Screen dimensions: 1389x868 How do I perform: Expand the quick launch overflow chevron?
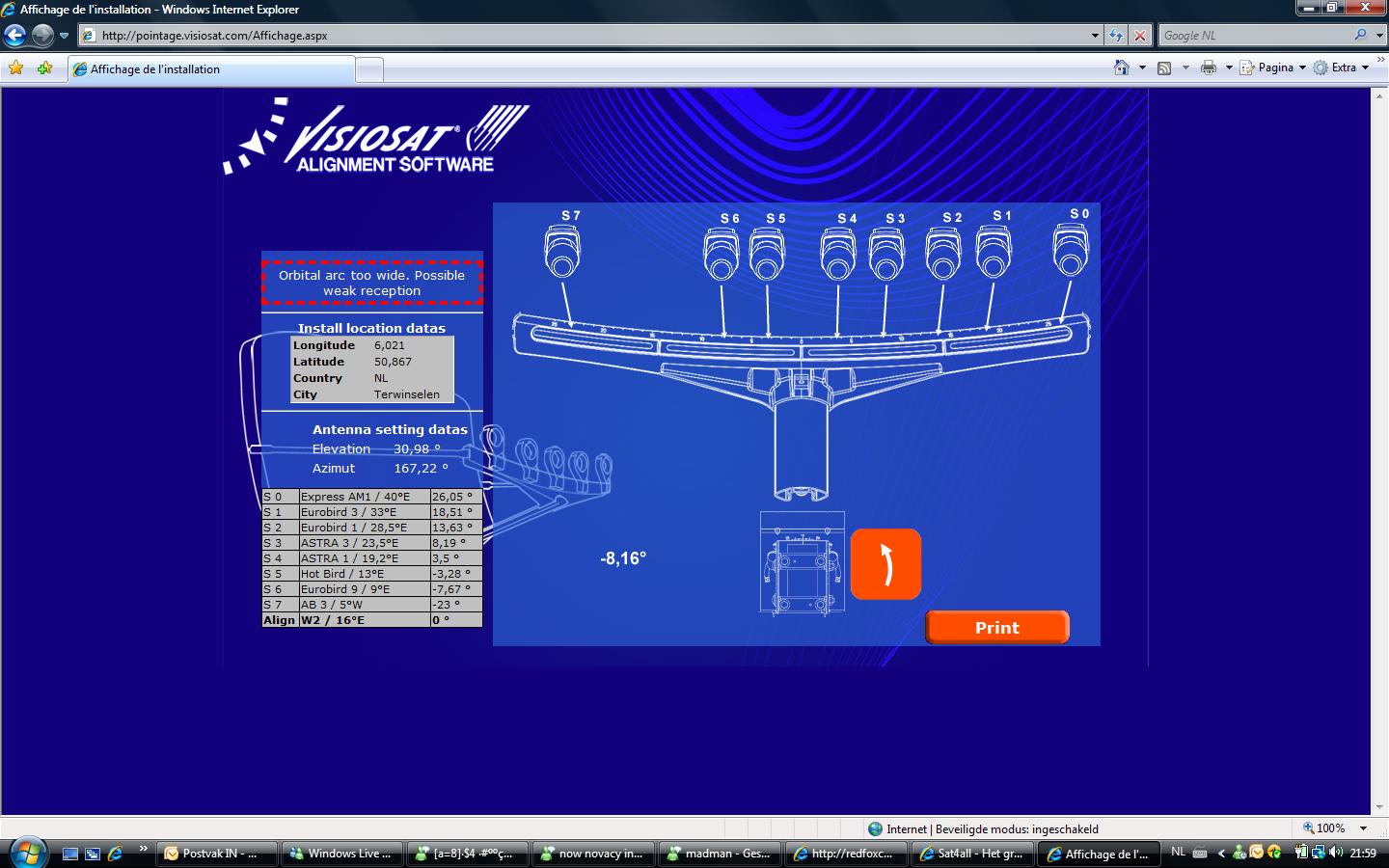pyautogui.click(x=143, y=850)
